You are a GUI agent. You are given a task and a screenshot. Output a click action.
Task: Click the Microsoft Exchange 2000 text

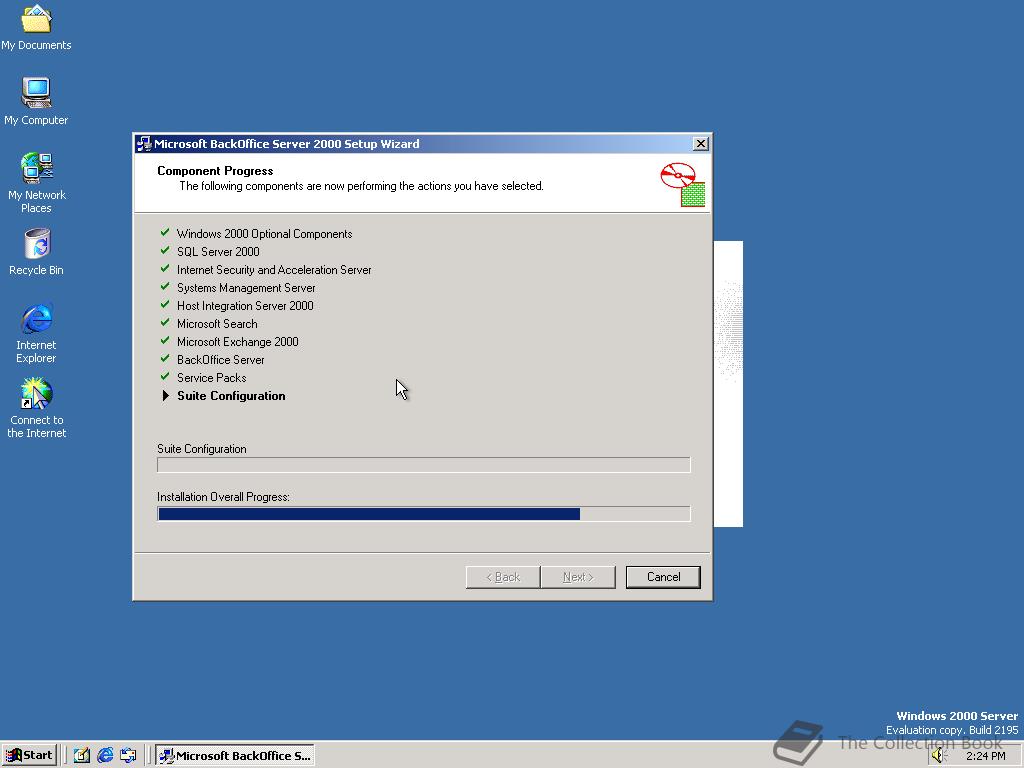tap(238, 342)
